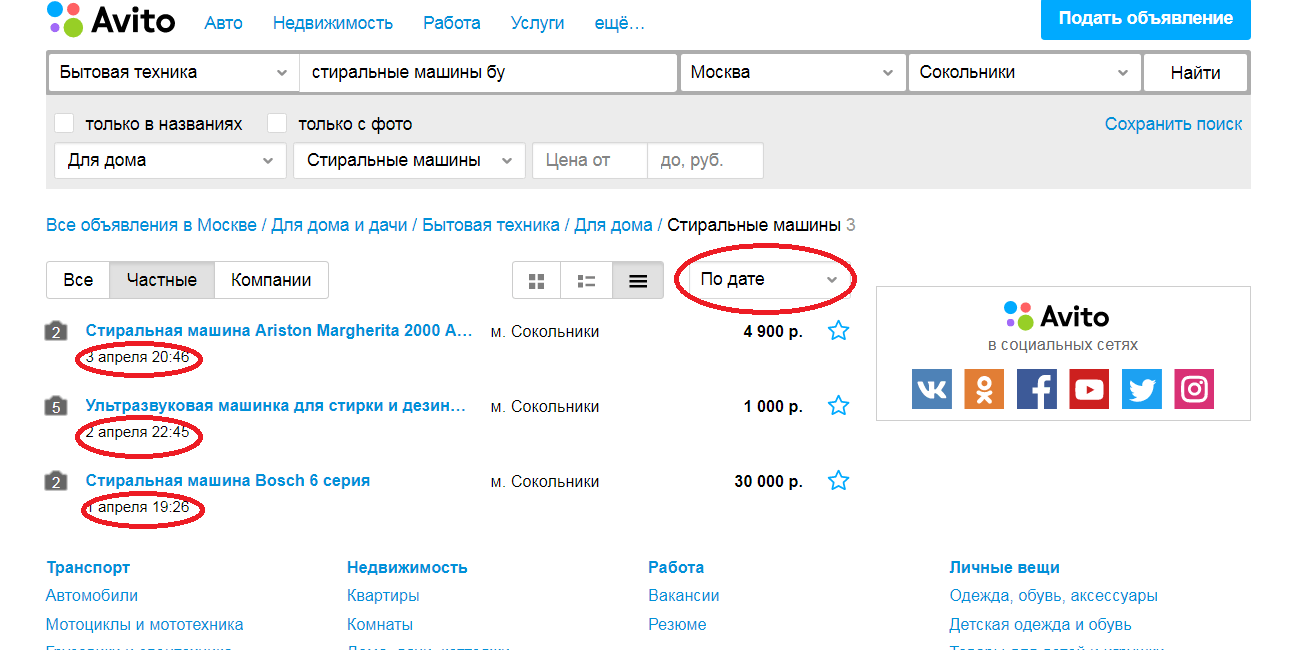Open Ariston Margherita 2000 listing title
The width and height of the screenshot is (1296, 650).
[x=279, y=330]
